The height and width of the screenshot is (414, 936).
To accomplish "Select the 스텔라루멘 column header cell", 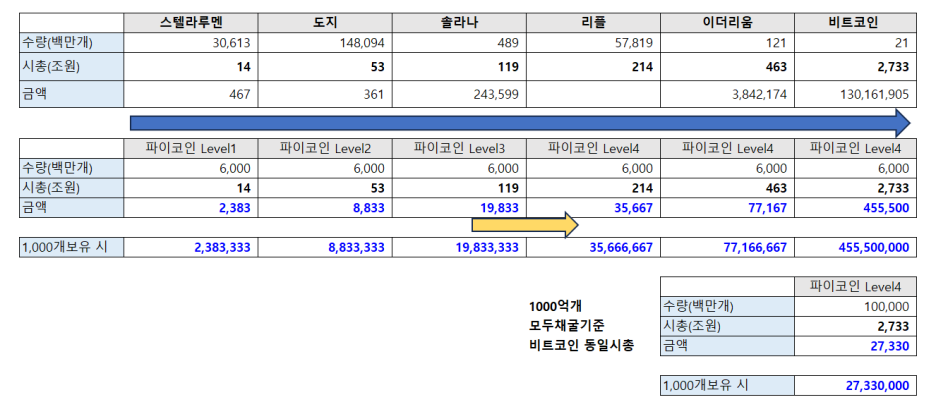I will tap(191, 23).
